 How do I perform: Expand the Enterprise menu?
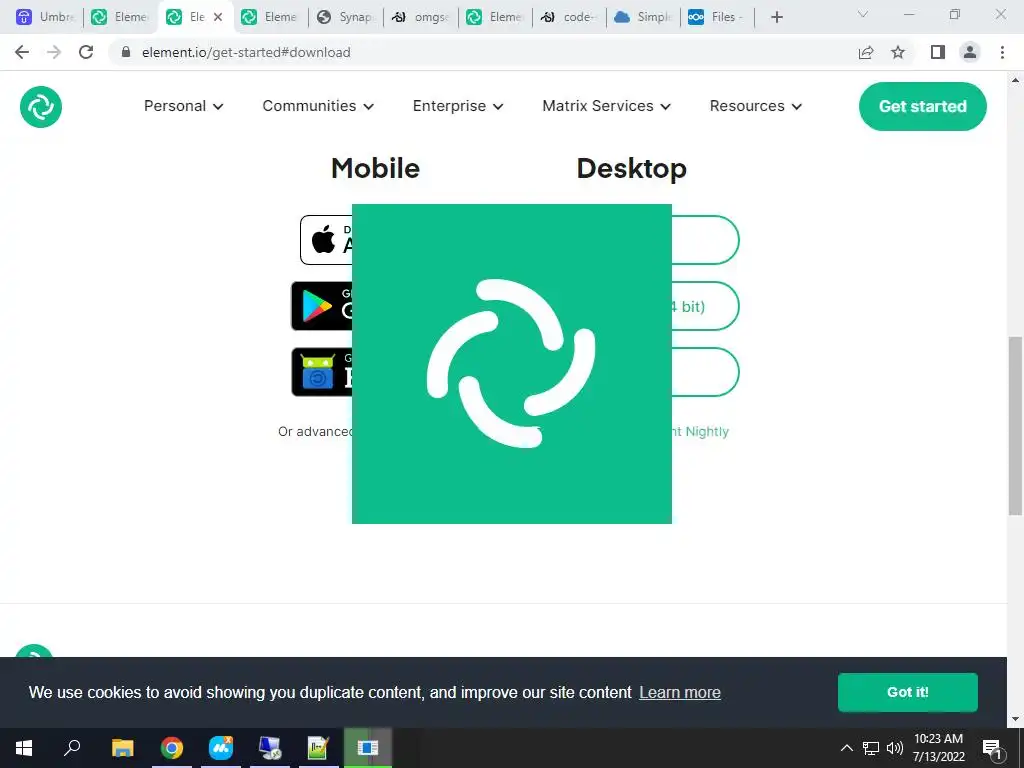coord(458,106)
